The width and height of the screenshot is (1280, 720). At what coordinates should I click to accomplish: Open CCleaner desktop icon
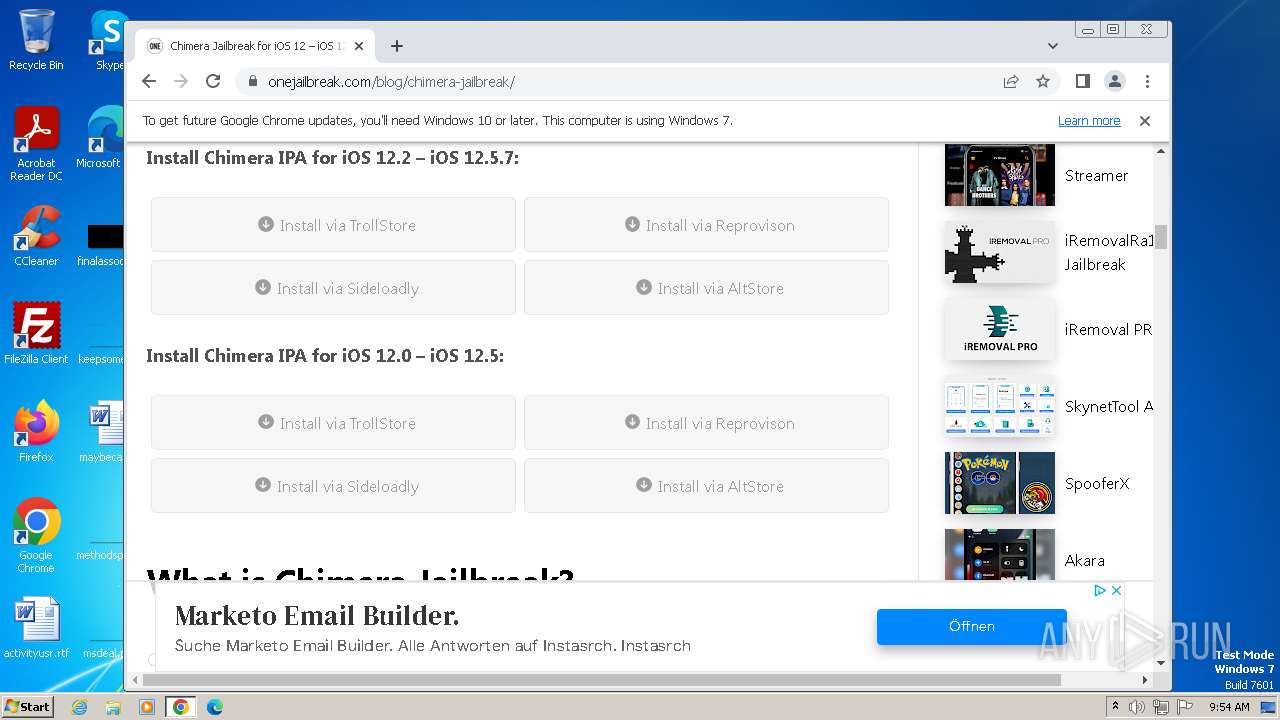tap(36, 236)
